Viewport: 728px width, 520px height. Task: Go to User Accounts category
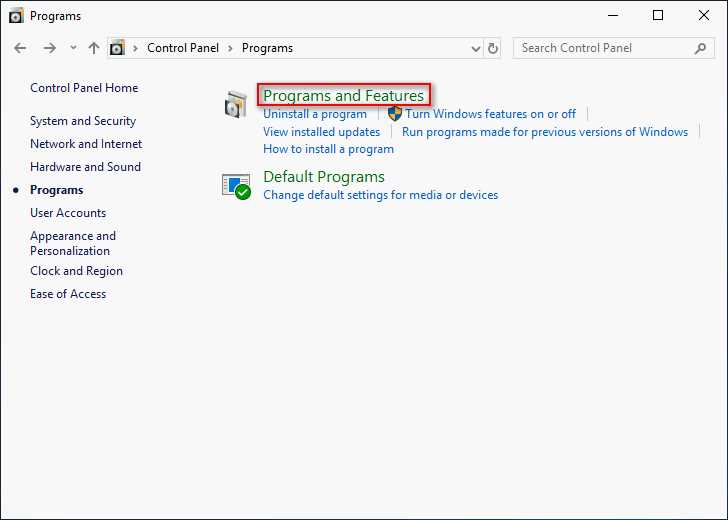pyautogui.click(x=68, y=213)
